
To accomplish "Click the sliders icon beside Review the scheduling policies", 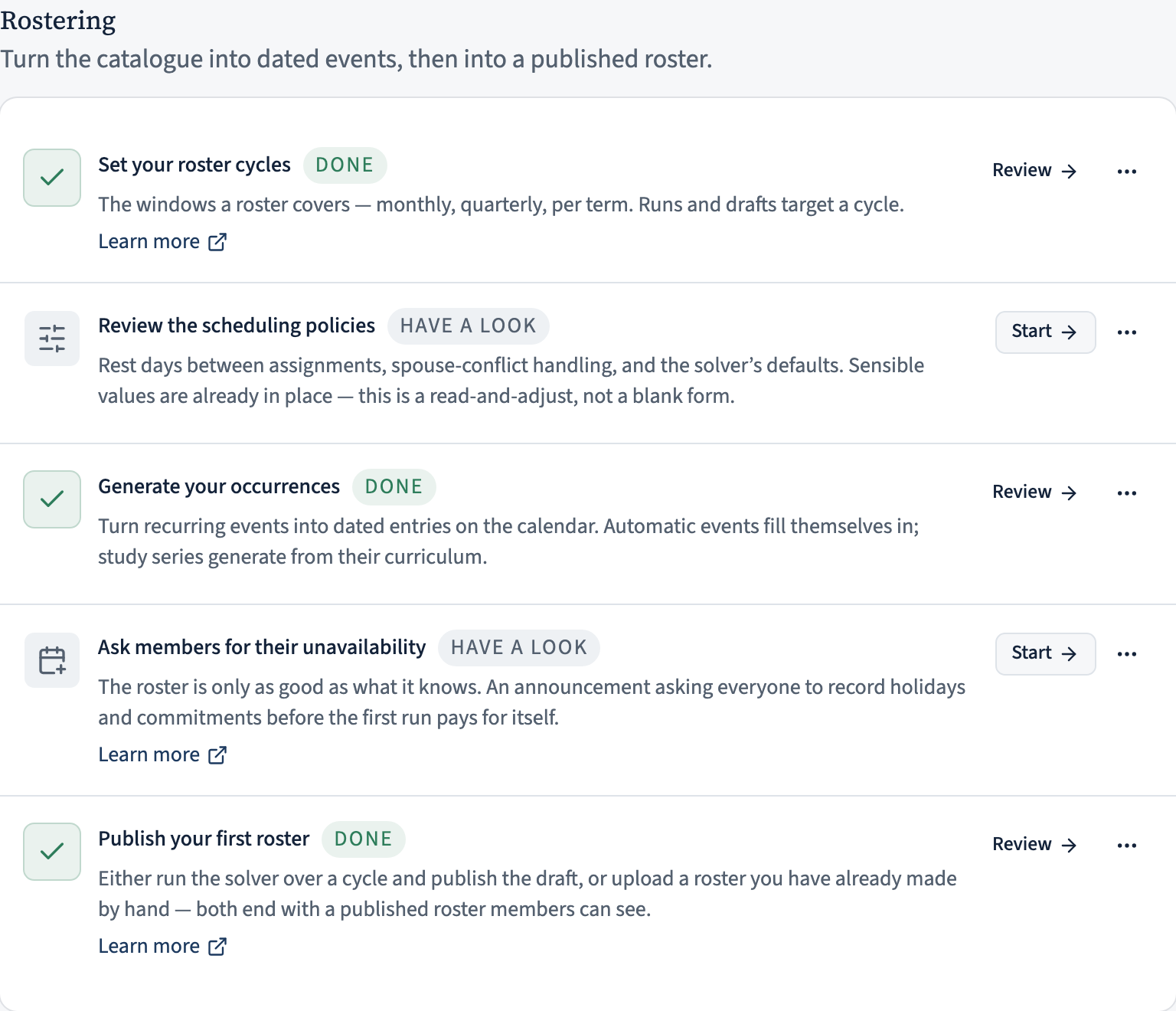I will click(x=52, y=339).
